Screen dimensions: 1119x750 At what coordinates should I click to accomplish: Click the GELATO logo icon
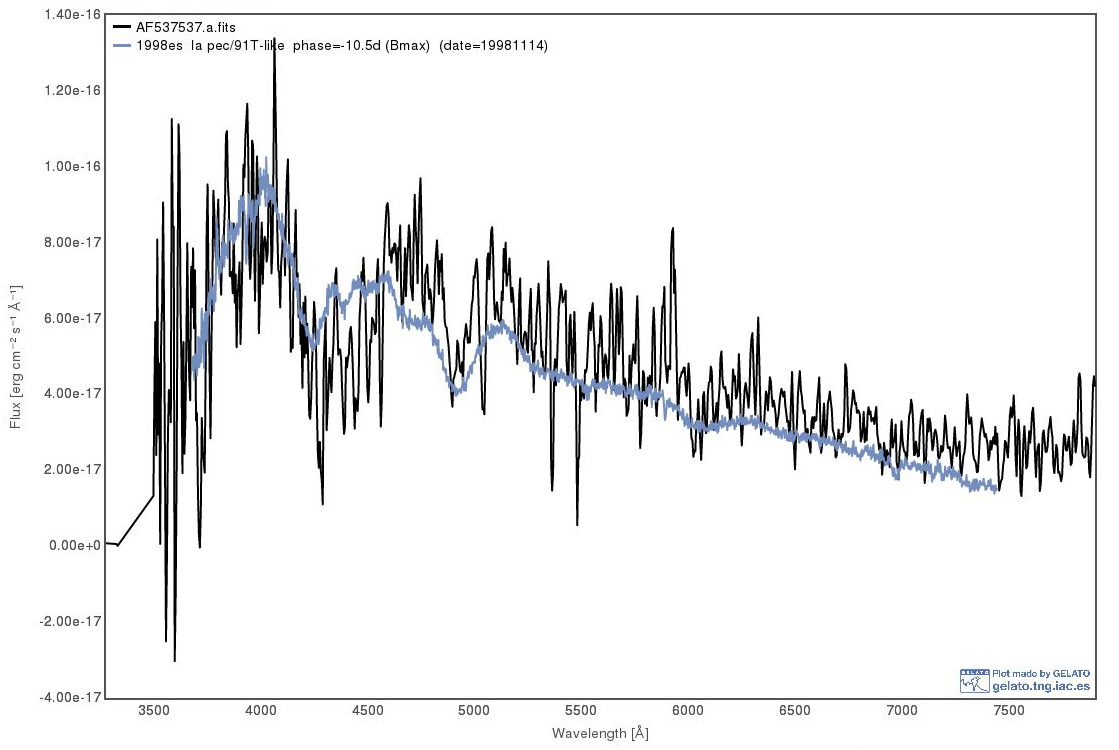click(975, 681)
